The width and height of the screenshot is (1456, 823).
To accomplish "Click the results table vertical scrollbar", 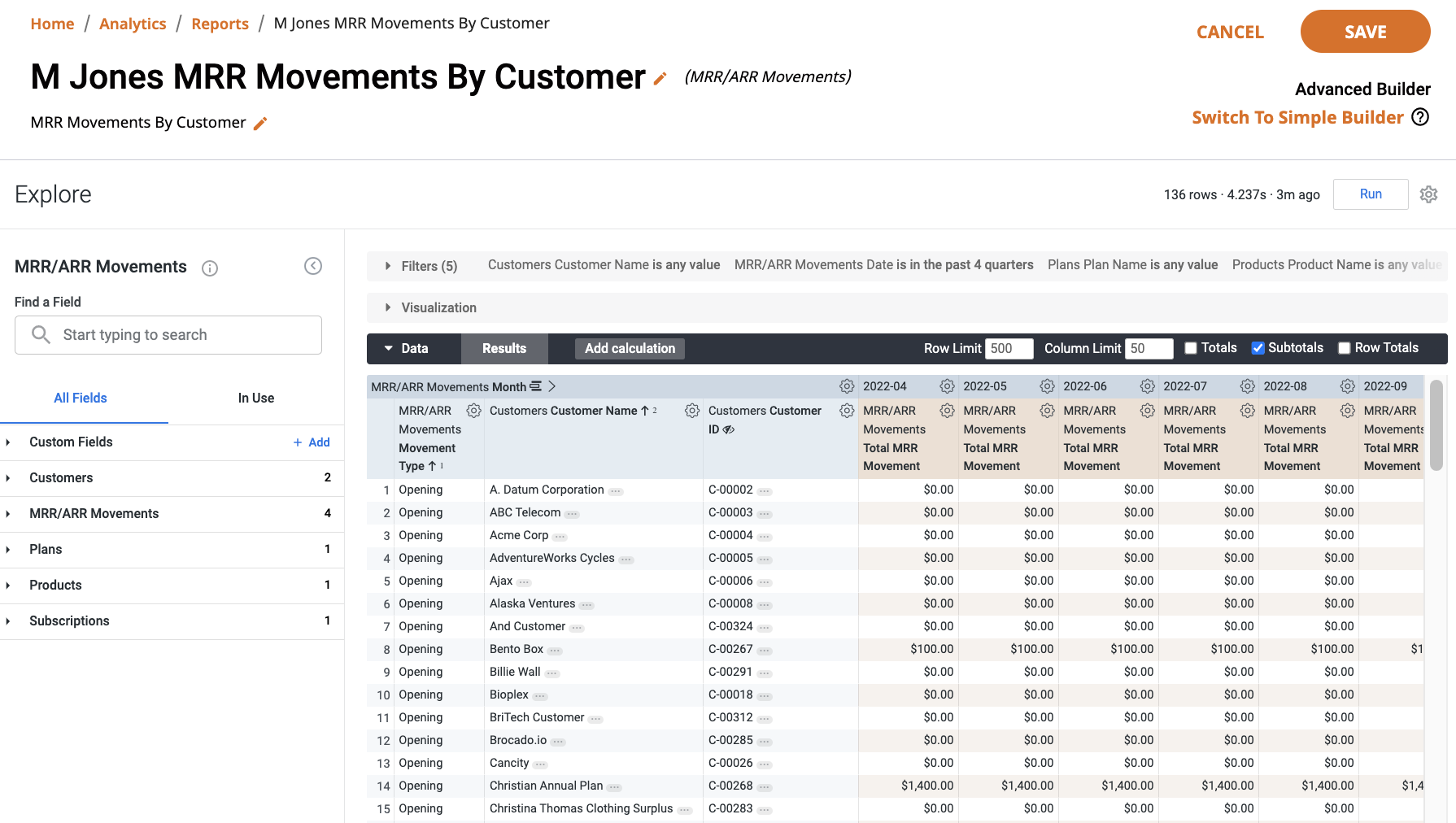I will (1436, 425).
